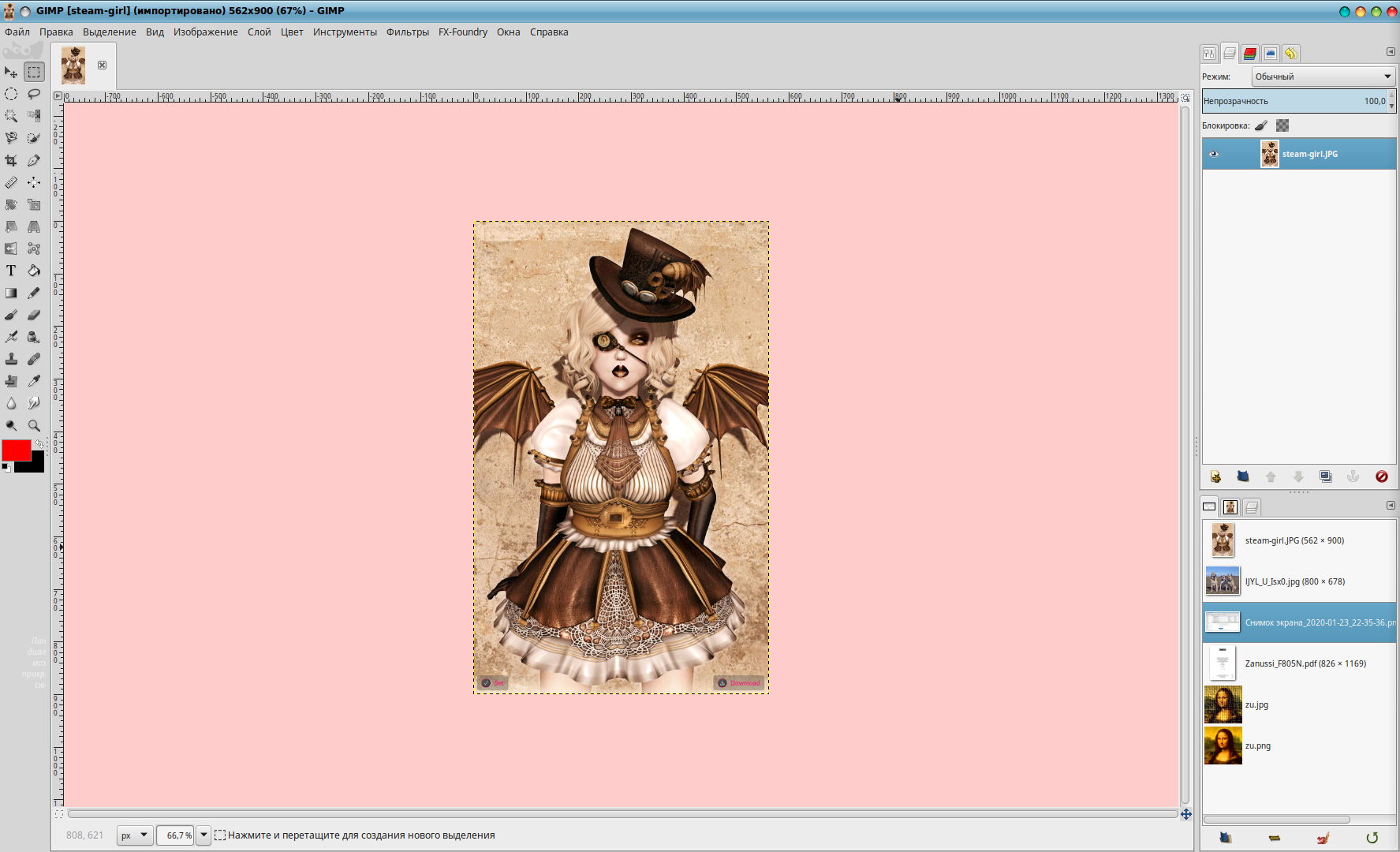Activate the Zoom magnifier tool
The width and height of the screenshot is (1400, 852).
(x=34, y=425)
